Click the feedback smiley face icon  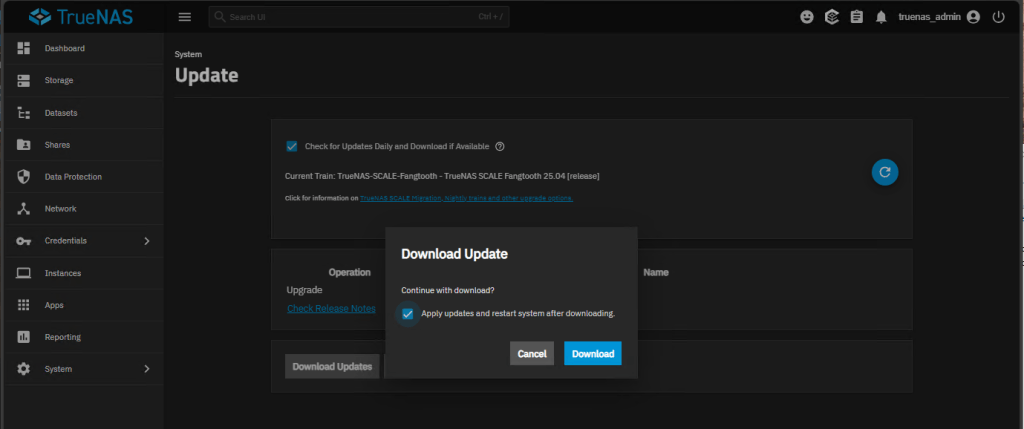click(808, 17)
